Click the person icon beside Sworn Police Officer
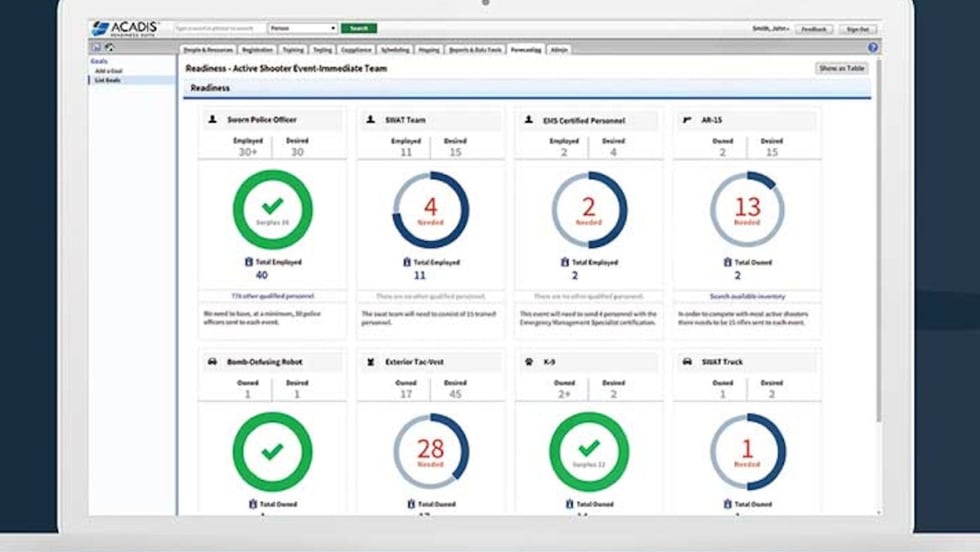 tap(212, 120)
